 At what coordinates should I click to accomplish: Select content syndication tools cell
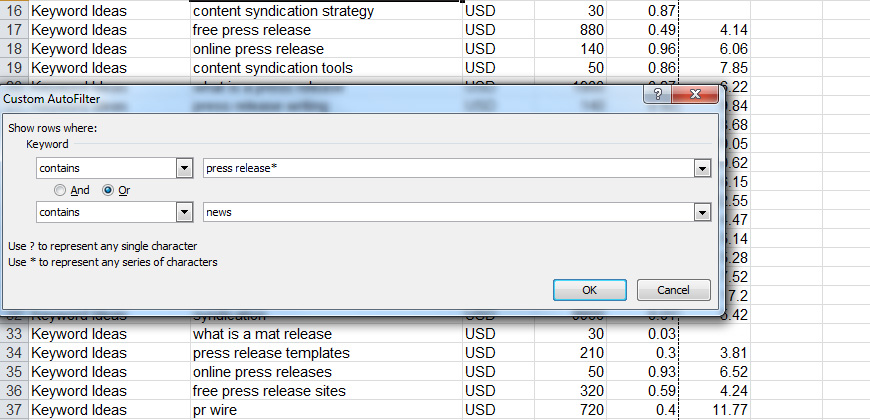click(326, 68)
